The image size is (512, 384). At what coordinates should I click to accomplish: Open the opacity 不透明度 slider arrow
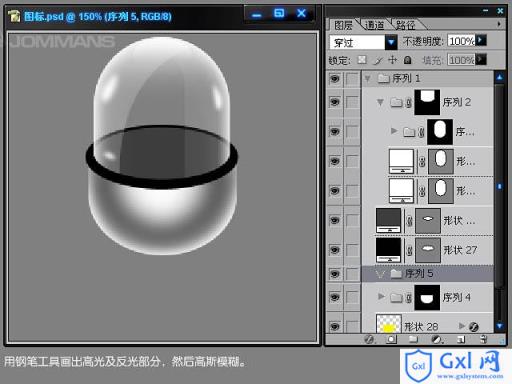coord(481,40)
